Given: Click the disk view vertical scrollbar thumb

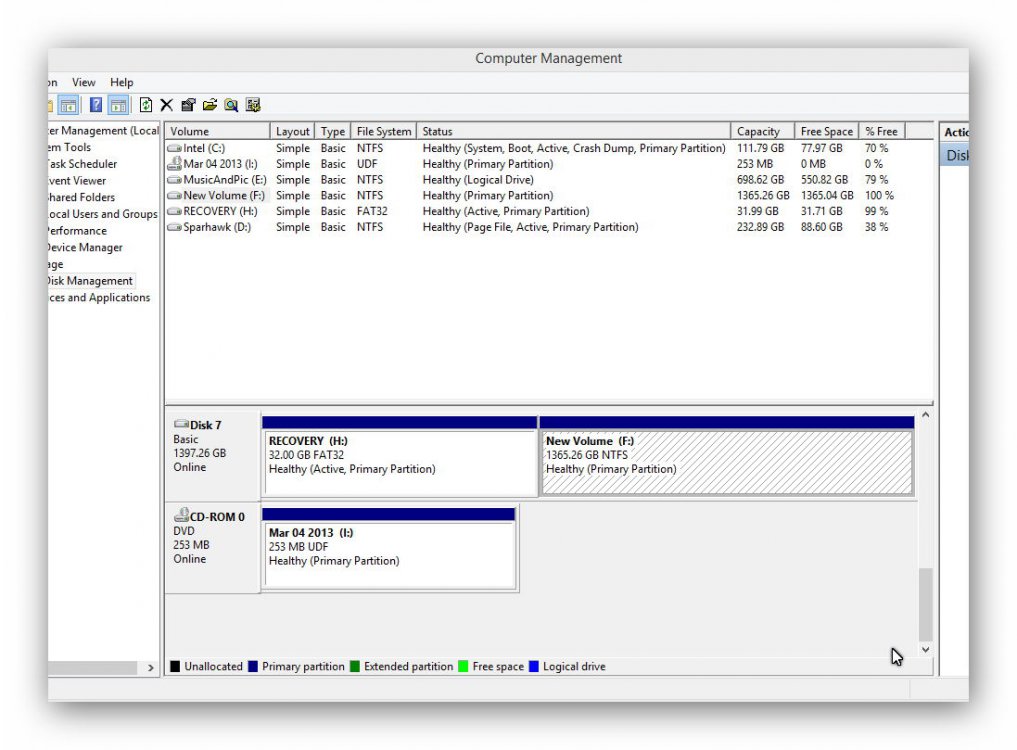Looking at the screenshot, I should 926,605.
